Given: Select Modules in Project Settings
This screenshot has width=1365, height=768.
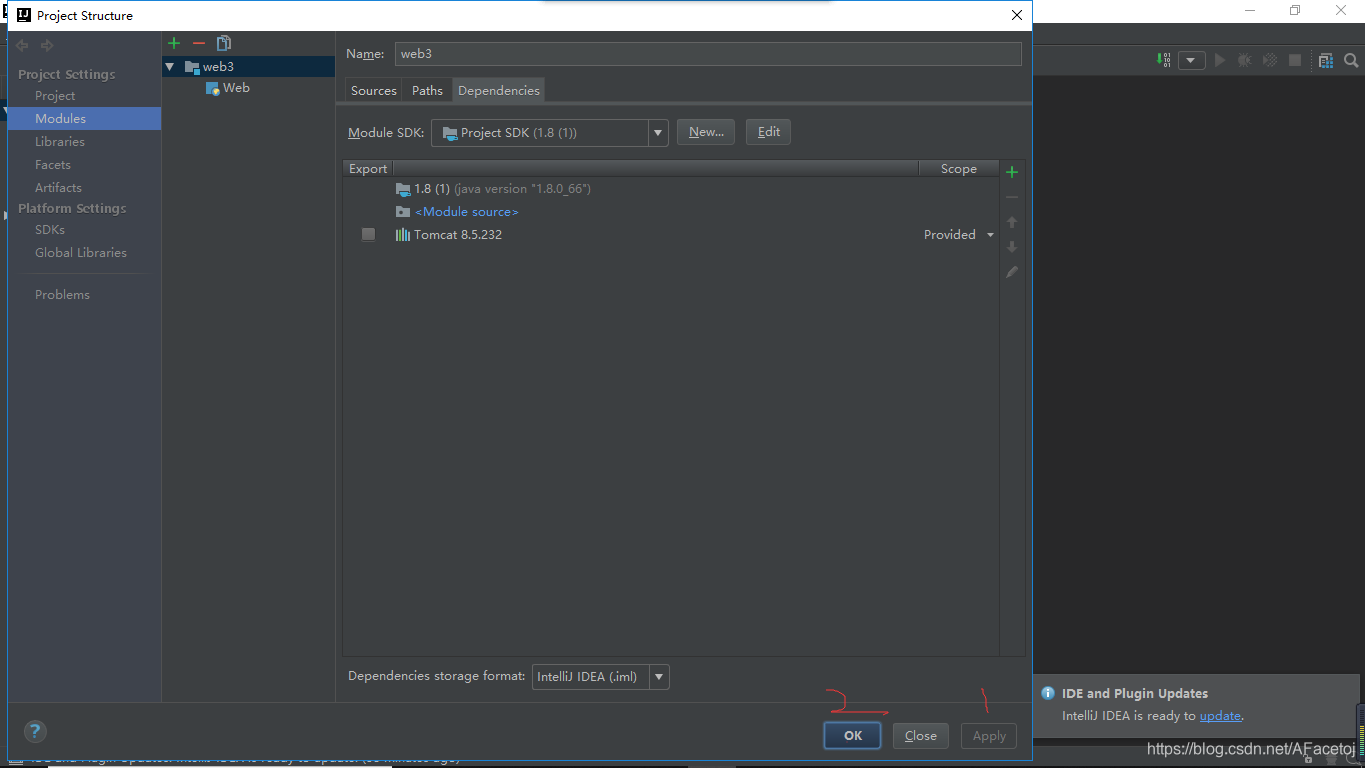Looking at the screenshot, I should tap(84, 118).
